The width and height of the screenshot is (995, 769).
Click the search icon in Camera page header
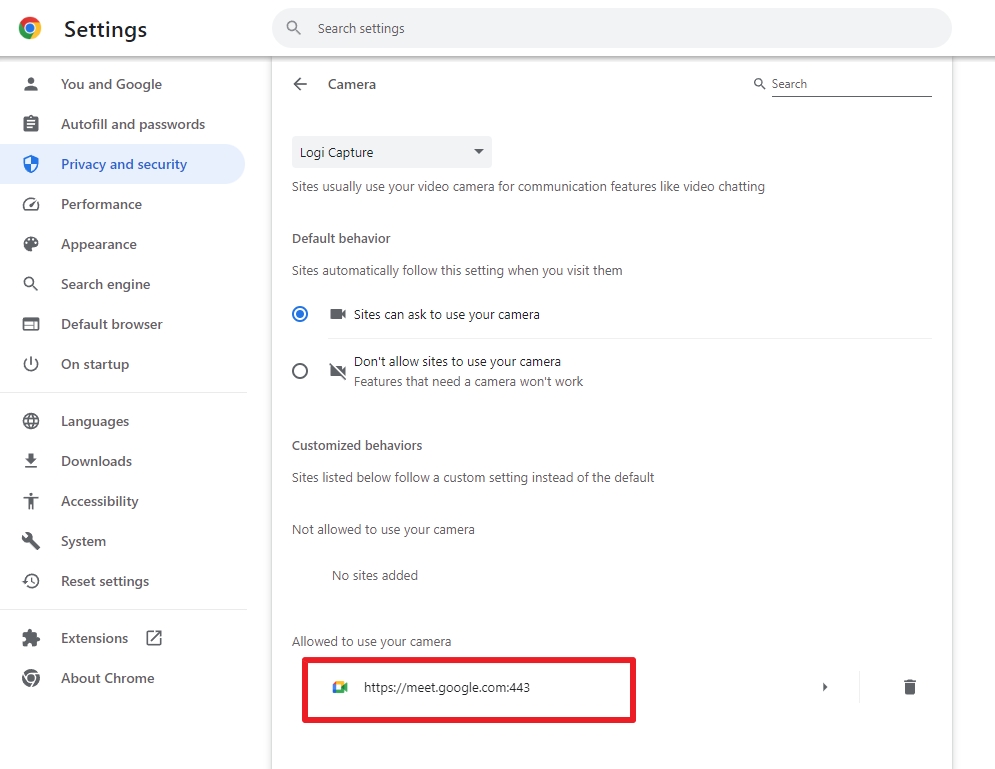point(759,84)
